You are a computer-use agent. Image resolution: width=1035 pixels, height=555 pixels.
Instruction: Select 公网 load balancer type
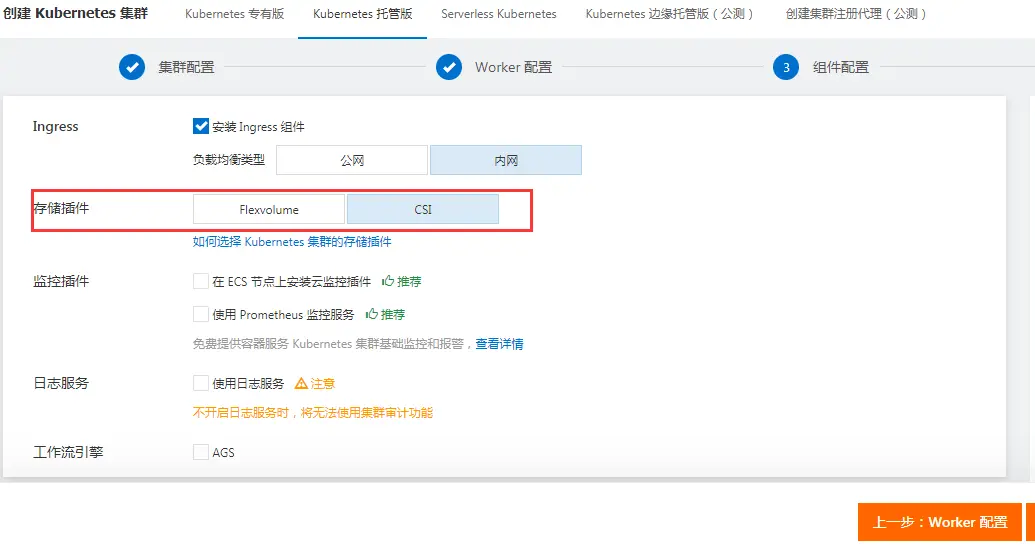[352, 160]
